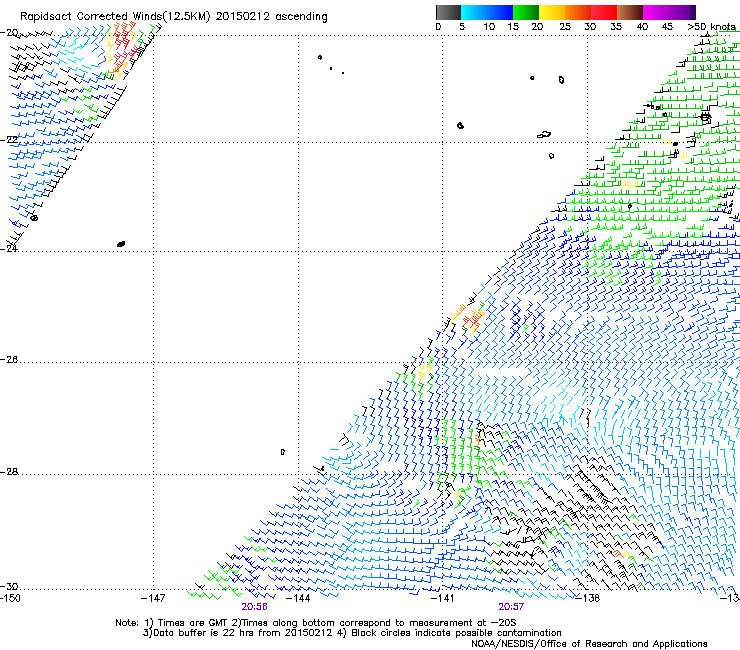Click the red-orange wind barb cluster near -25, -141
This screenshot has height=650, width=740.
[472, 319]
